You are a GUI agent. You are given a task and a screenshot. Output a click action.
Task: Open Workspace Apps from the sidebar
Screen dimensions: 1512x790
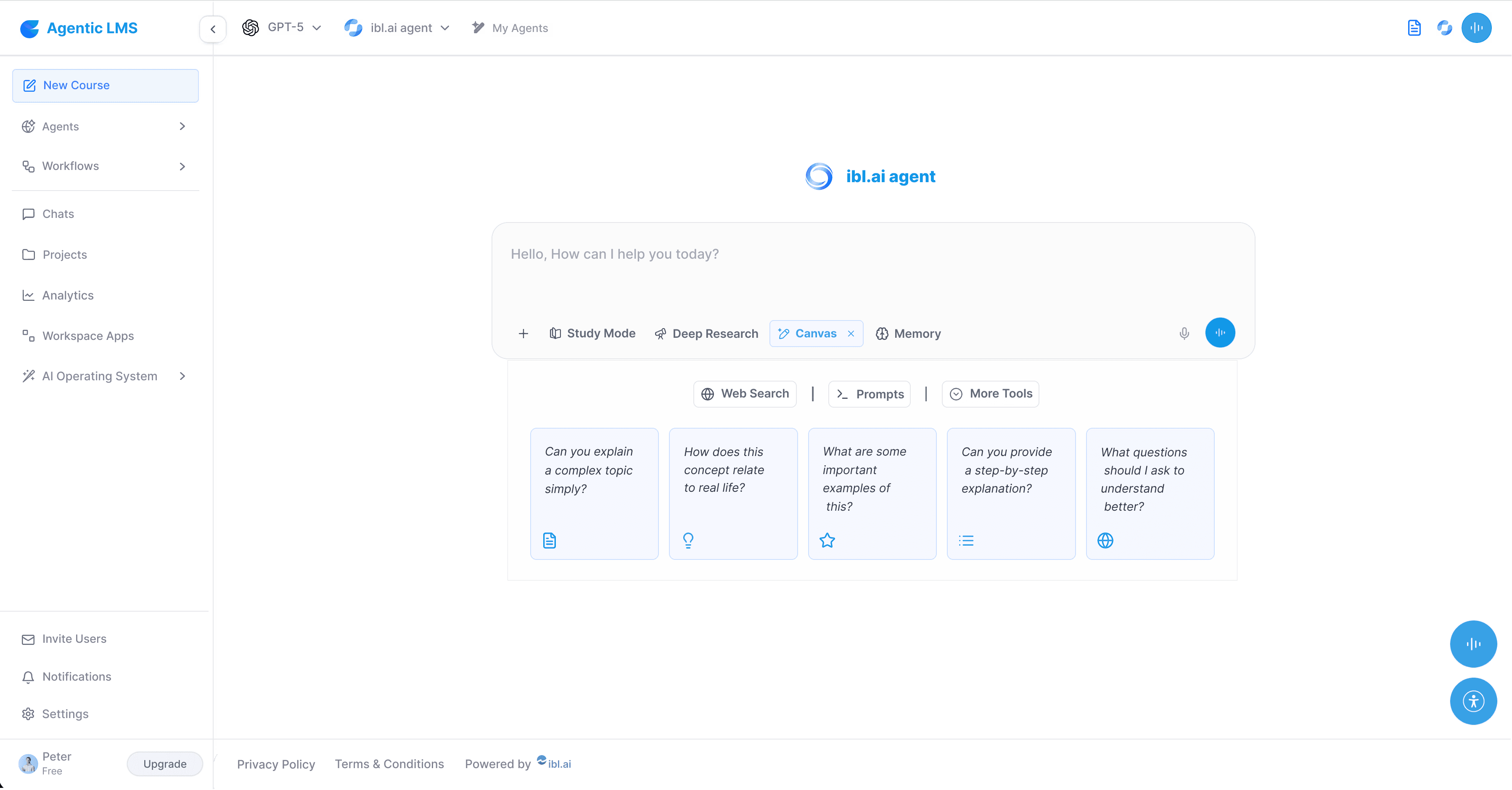point(88,335)
